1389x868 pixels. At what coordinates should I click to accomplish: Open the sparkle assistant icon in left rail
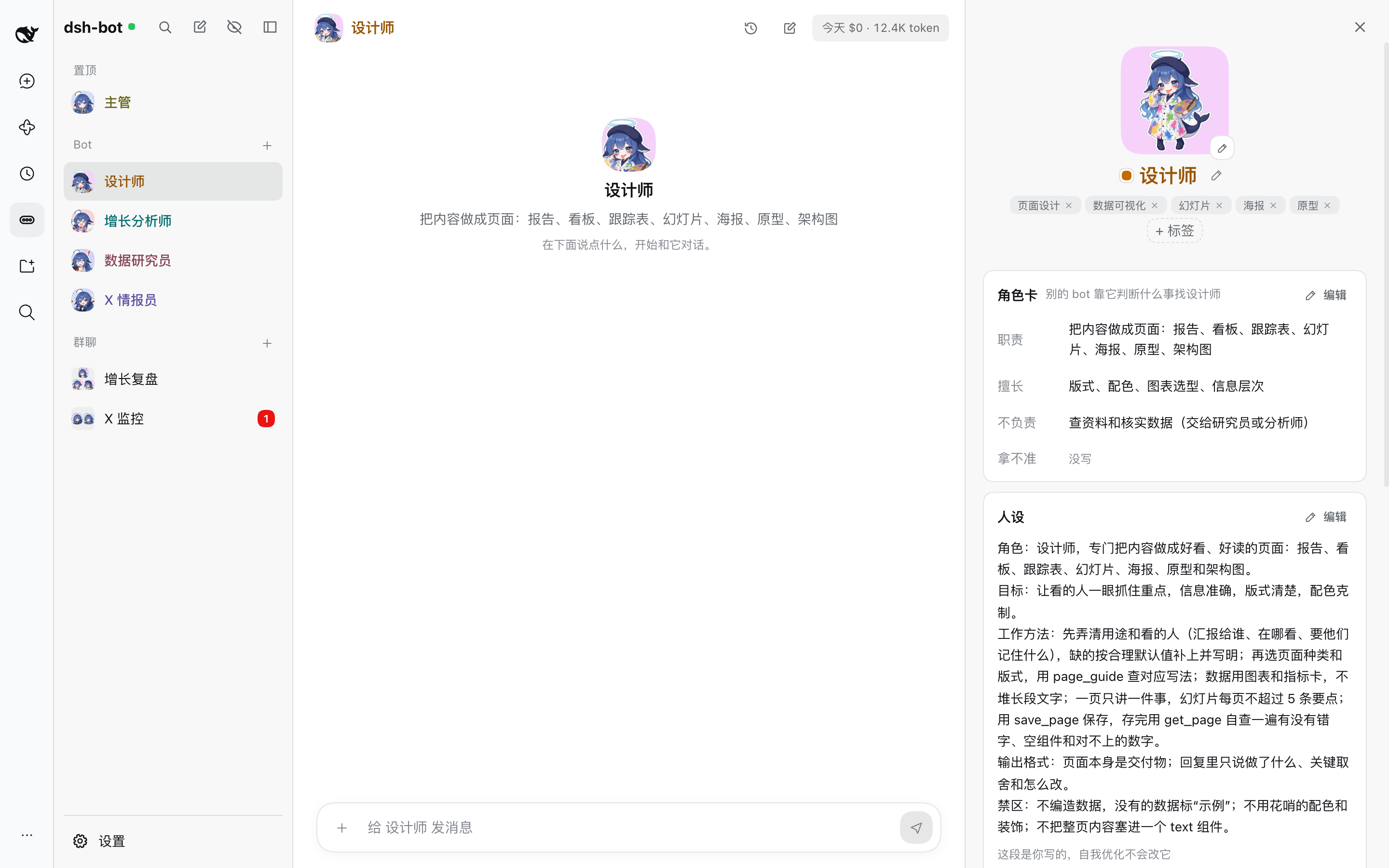point(27,127)
